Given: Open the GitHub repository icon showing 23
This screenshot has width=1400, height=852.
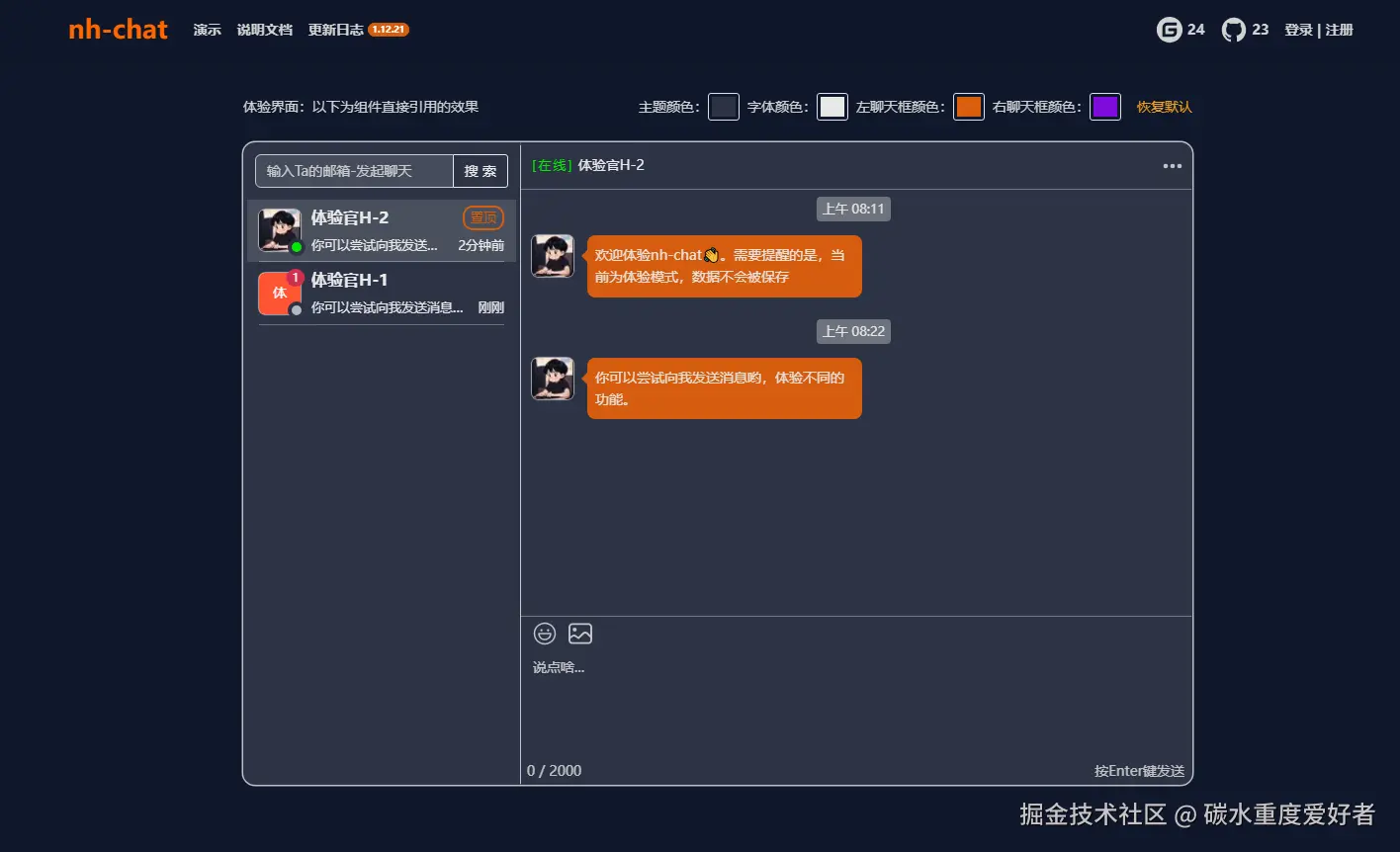Looking at the screenshot, I should (x=1232, y=29).
